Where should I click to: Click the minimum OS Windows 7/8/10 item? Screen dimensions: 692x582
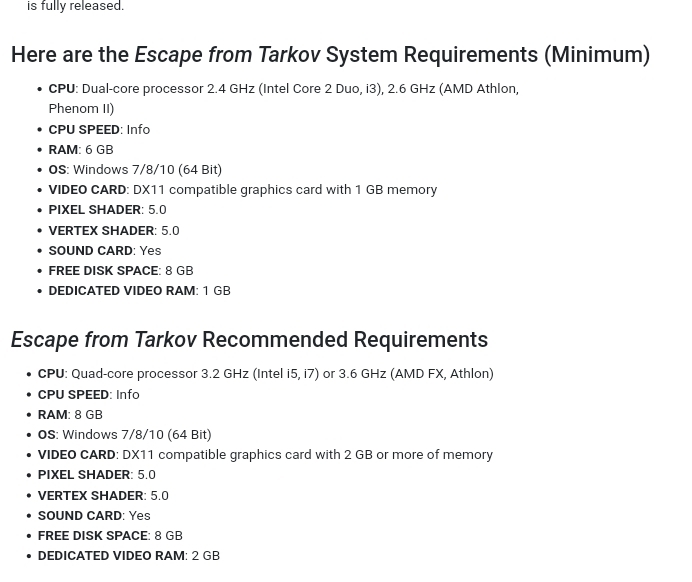point(135,170)
